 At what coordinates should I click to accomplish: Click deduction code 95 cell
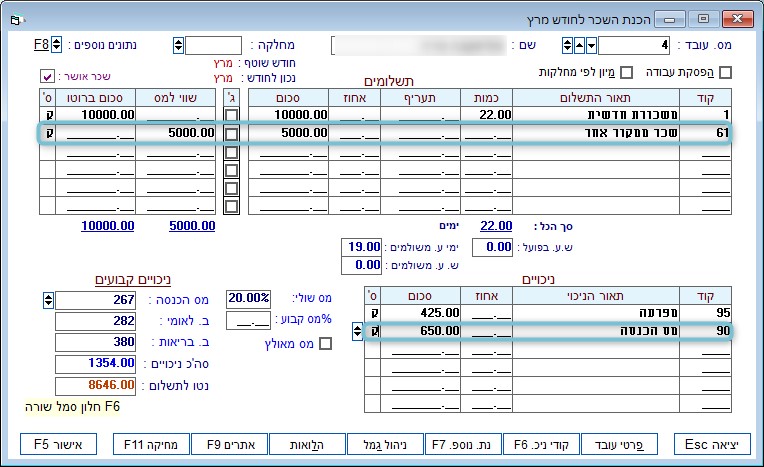[706, 313]
